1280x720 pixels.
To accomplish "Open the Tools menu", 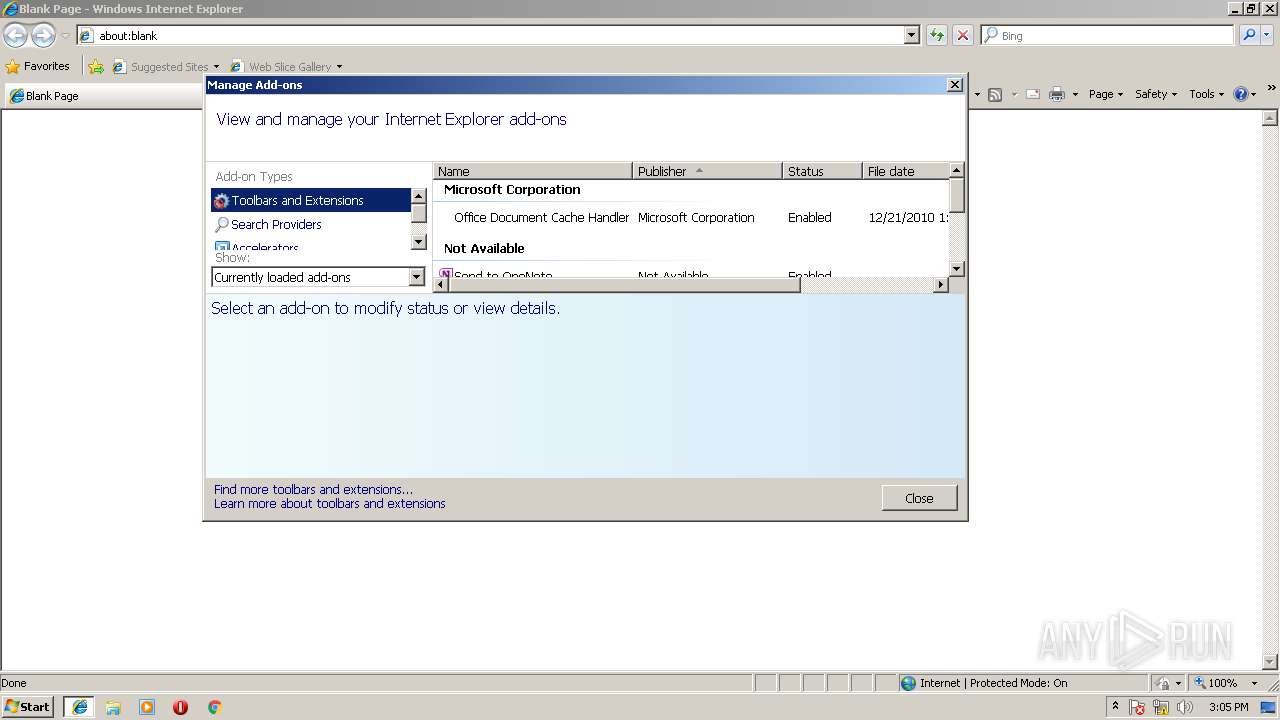I will coord(1206,94).
